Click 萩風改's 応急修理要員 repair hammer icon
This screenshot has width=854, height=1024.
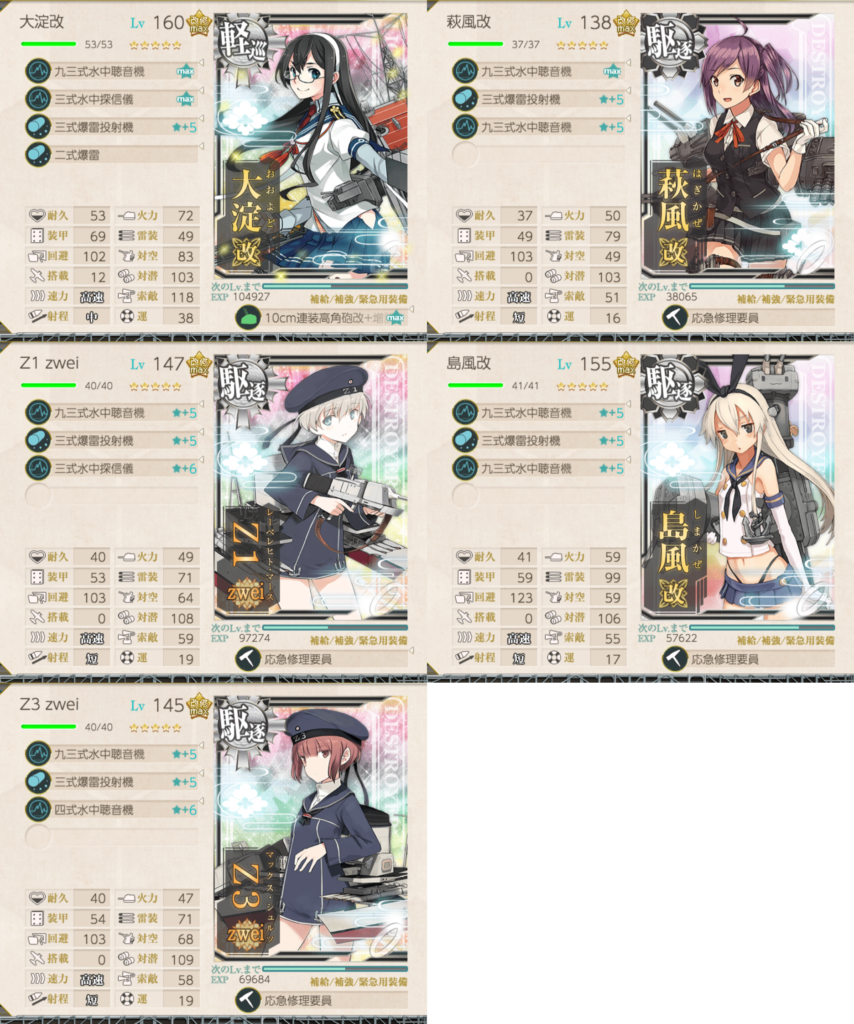click(x=674, y=318)
